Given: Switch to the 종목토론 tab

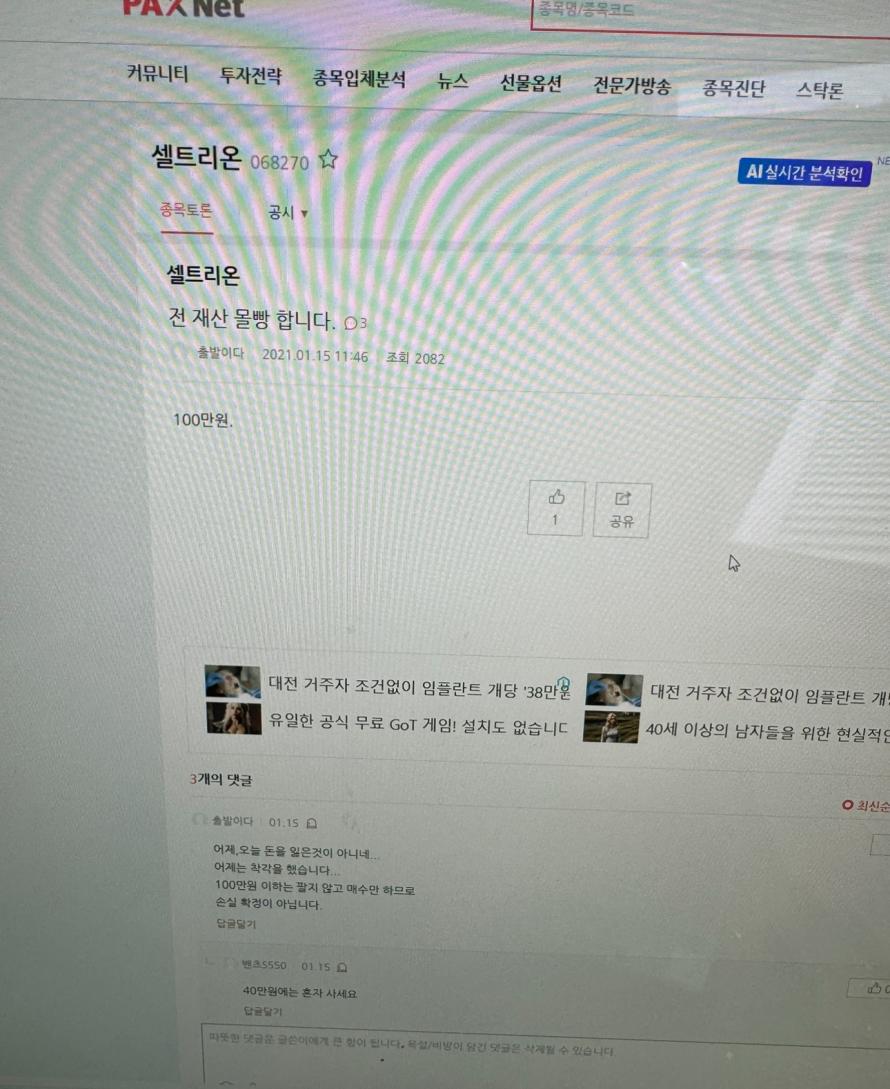Looking at the screenshot, I should 186,210.
